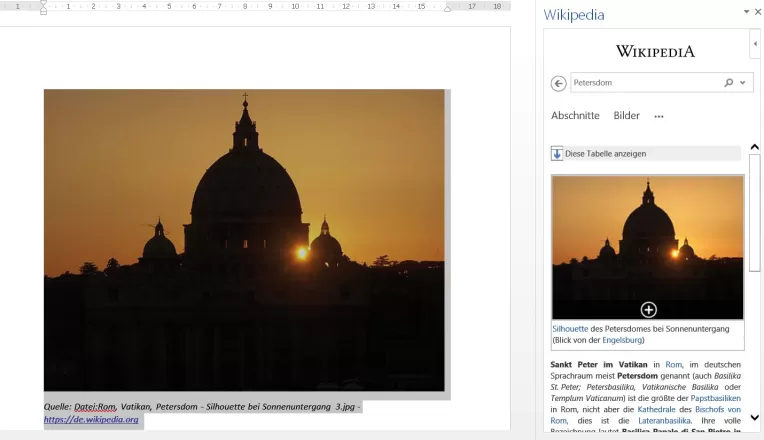Open the task pane options dropdown arrow
This screenshot has height=440, width=764.
[746, 12]
